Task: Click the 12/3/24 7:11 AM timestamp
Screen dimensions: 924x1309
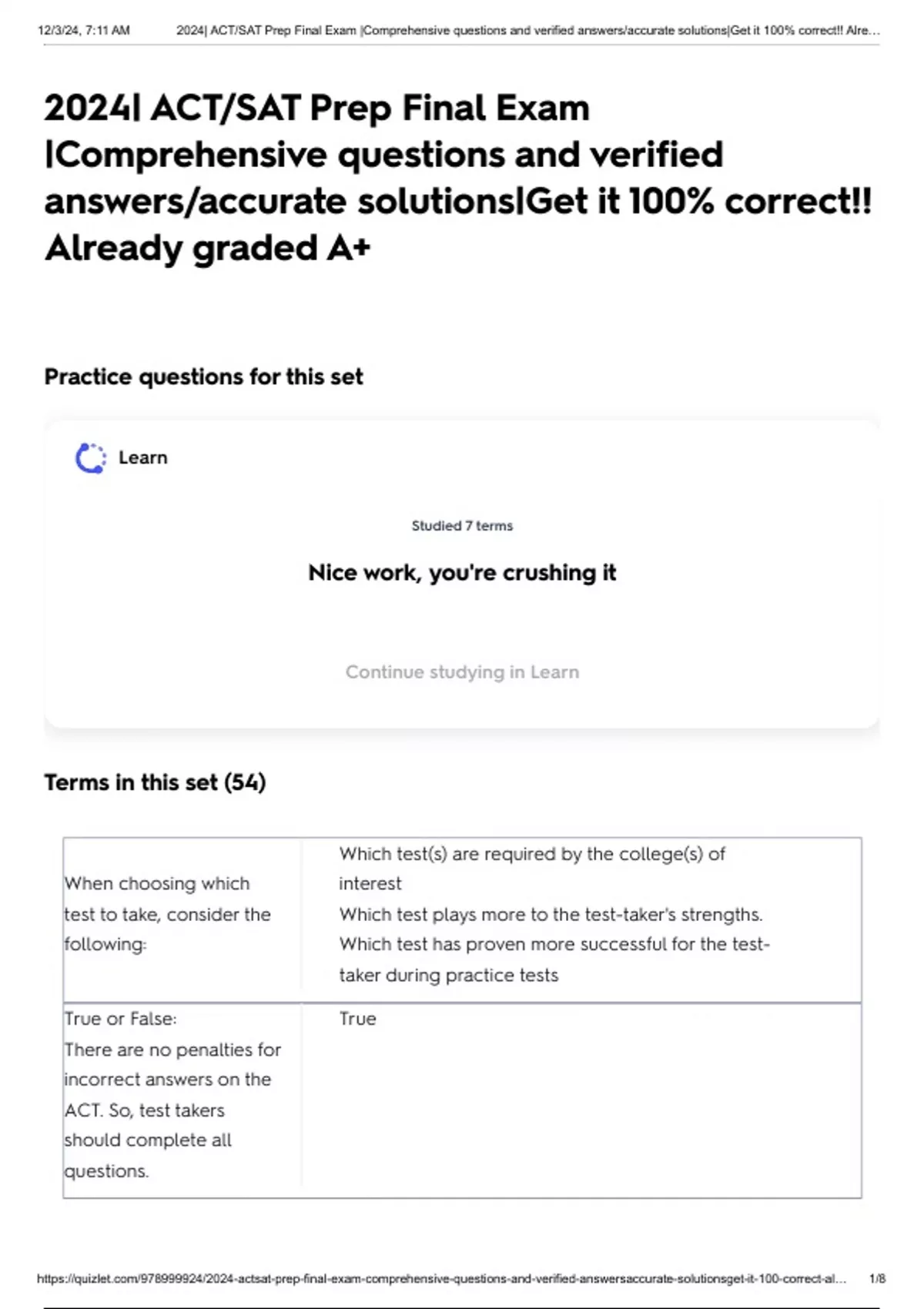Action: 84,31
